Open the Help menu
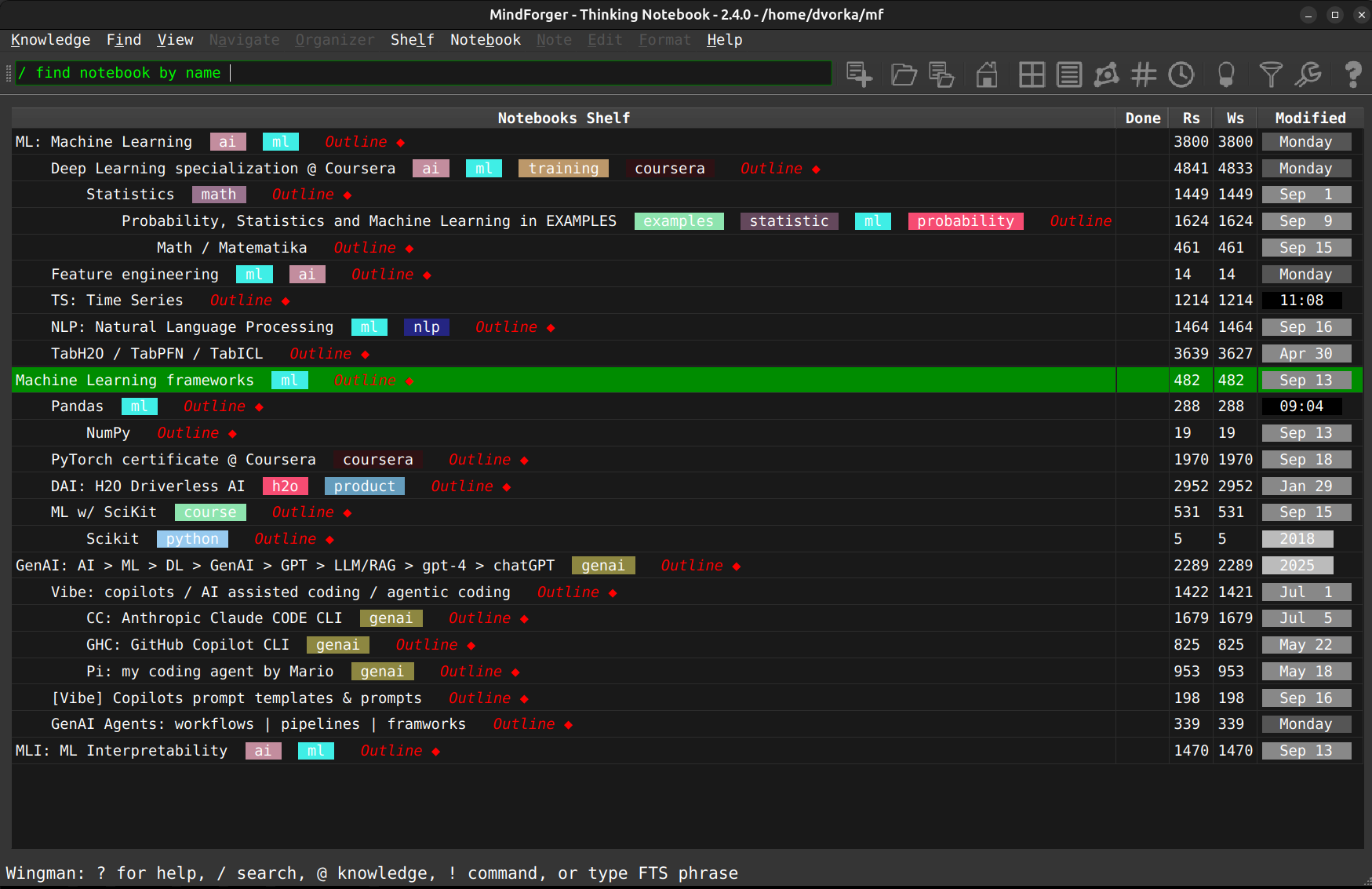The width and height of the screenshot is (1372, 889). (725, 40)
